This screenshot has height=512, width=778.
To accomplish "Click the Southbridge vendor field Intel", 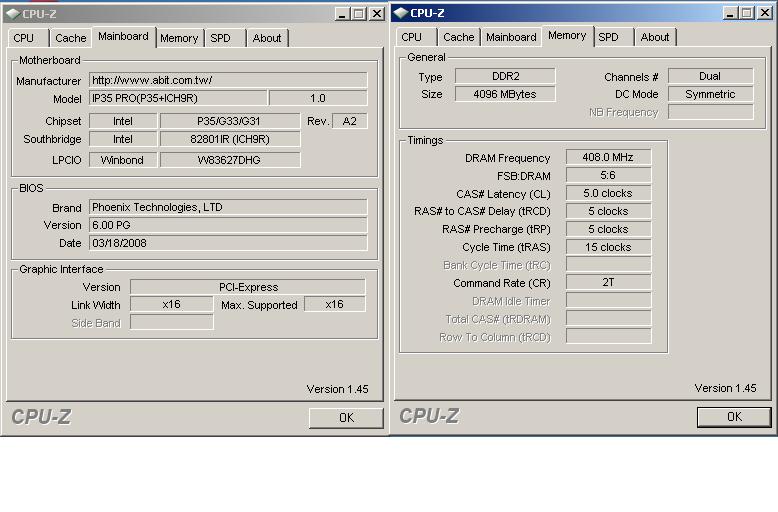I will pos(123,139).
